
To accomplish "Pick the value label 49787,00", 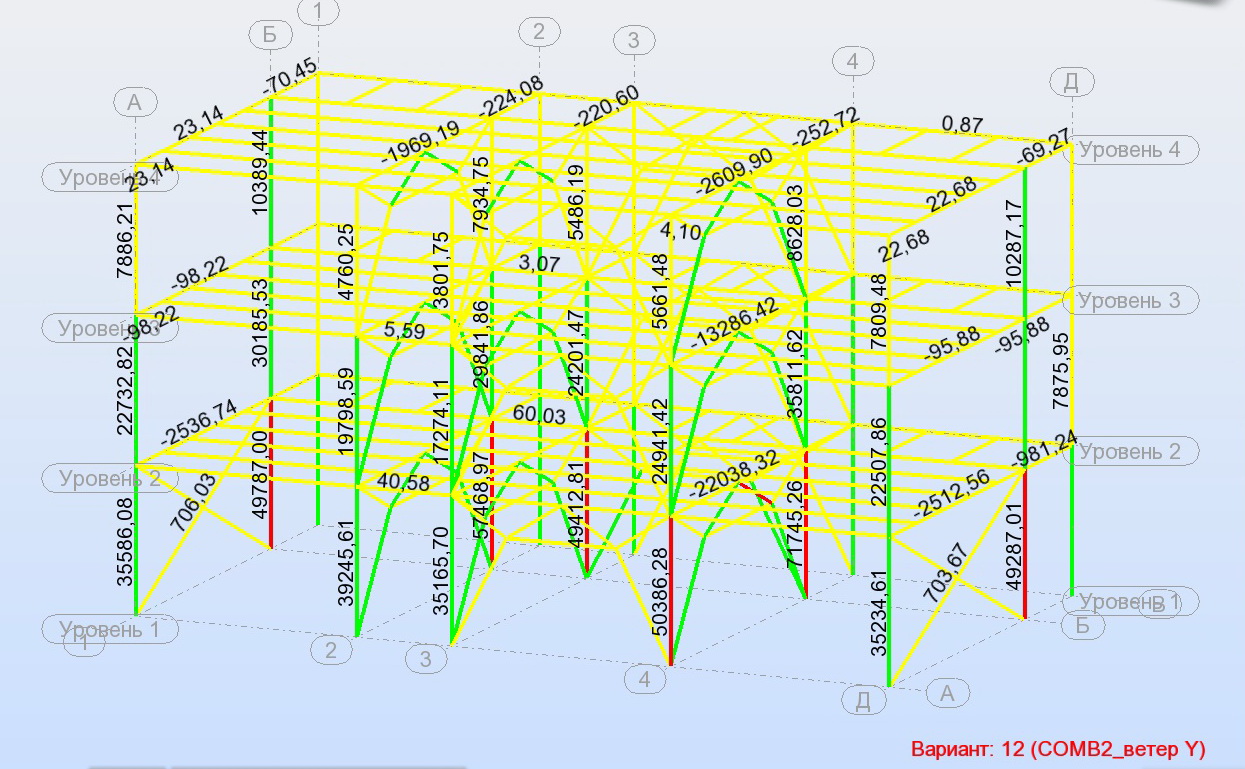I will 261,476.
